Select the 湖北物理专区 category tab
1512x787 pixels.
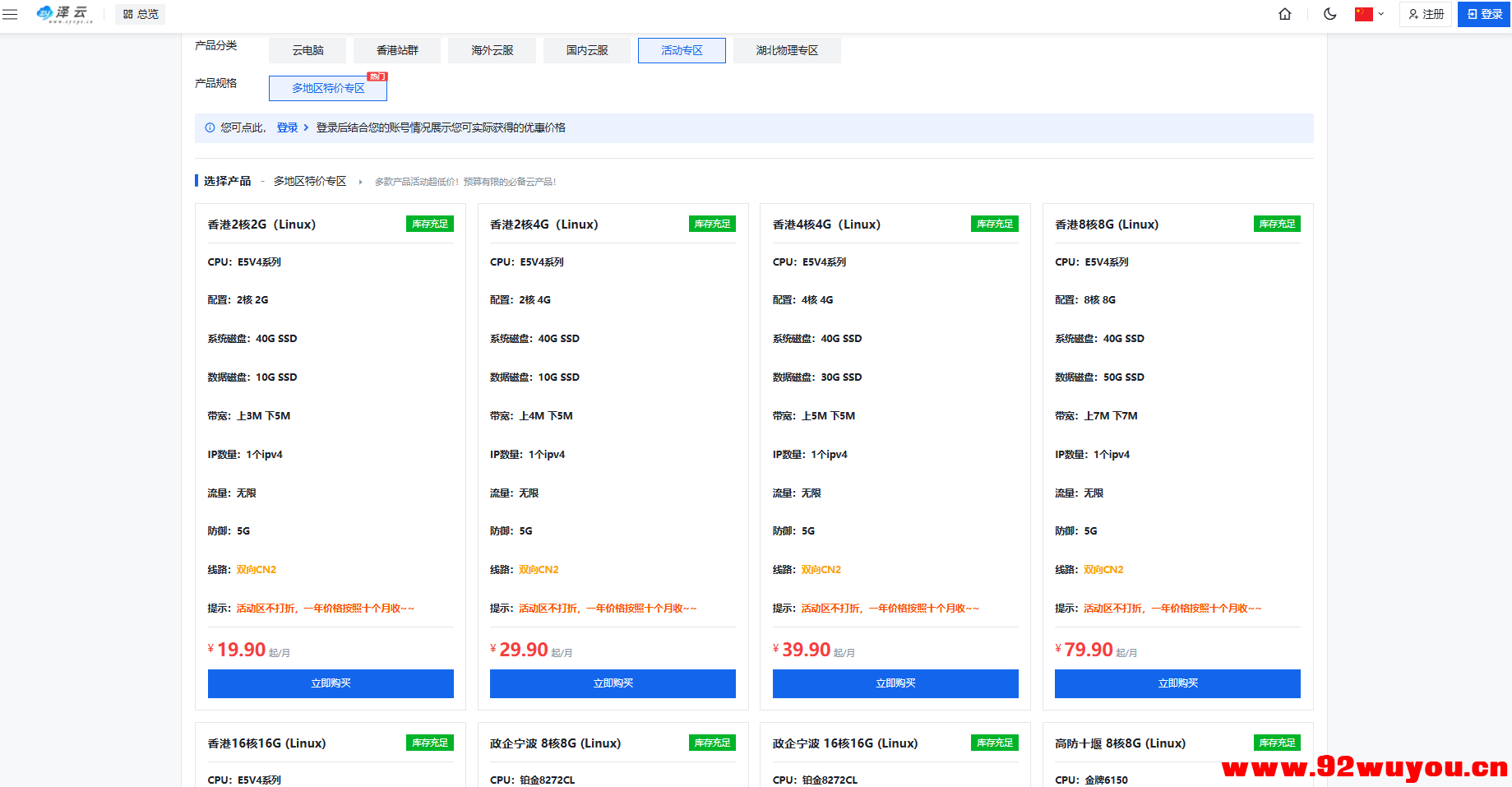[x=787, y=50]
